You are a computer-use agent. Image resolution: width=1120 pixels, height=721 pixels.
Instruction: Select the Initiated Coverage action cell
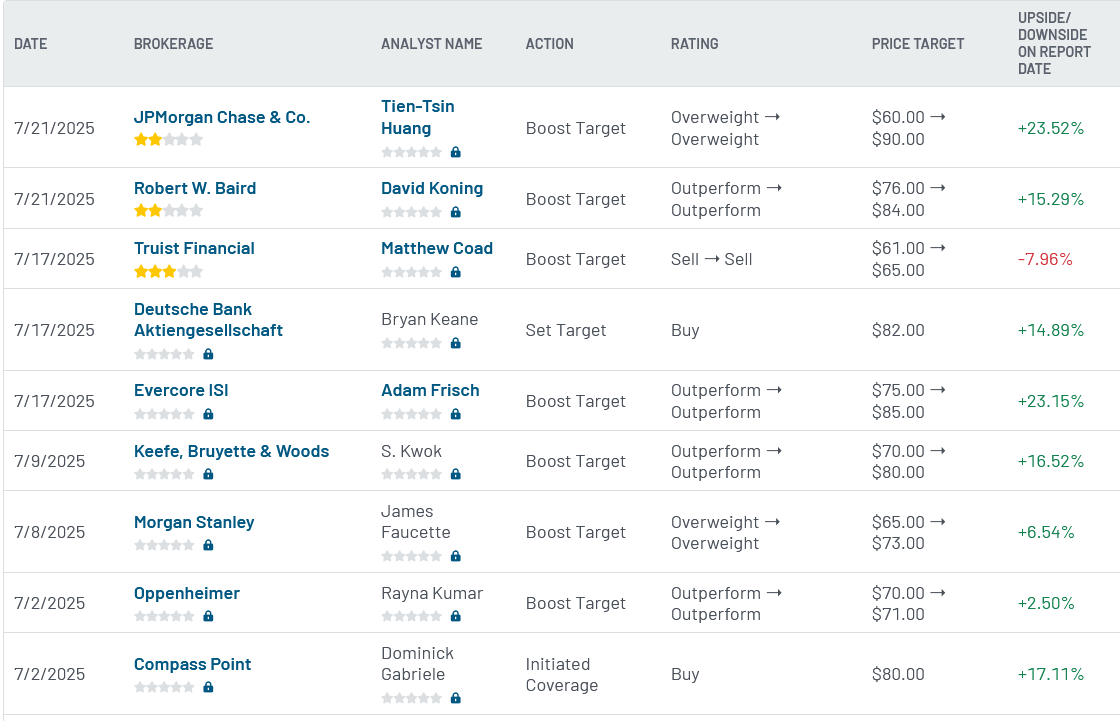[561, 675]
